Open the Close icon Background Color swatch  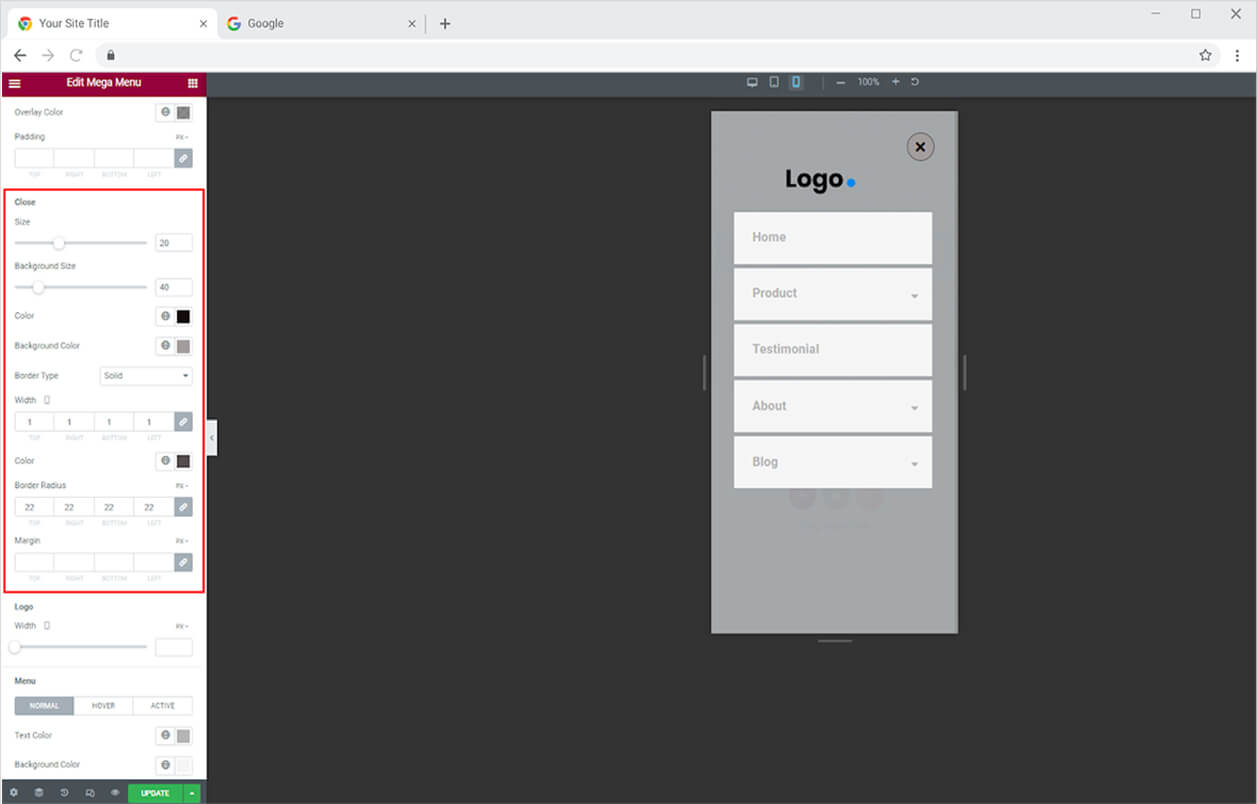pos(183,346)
